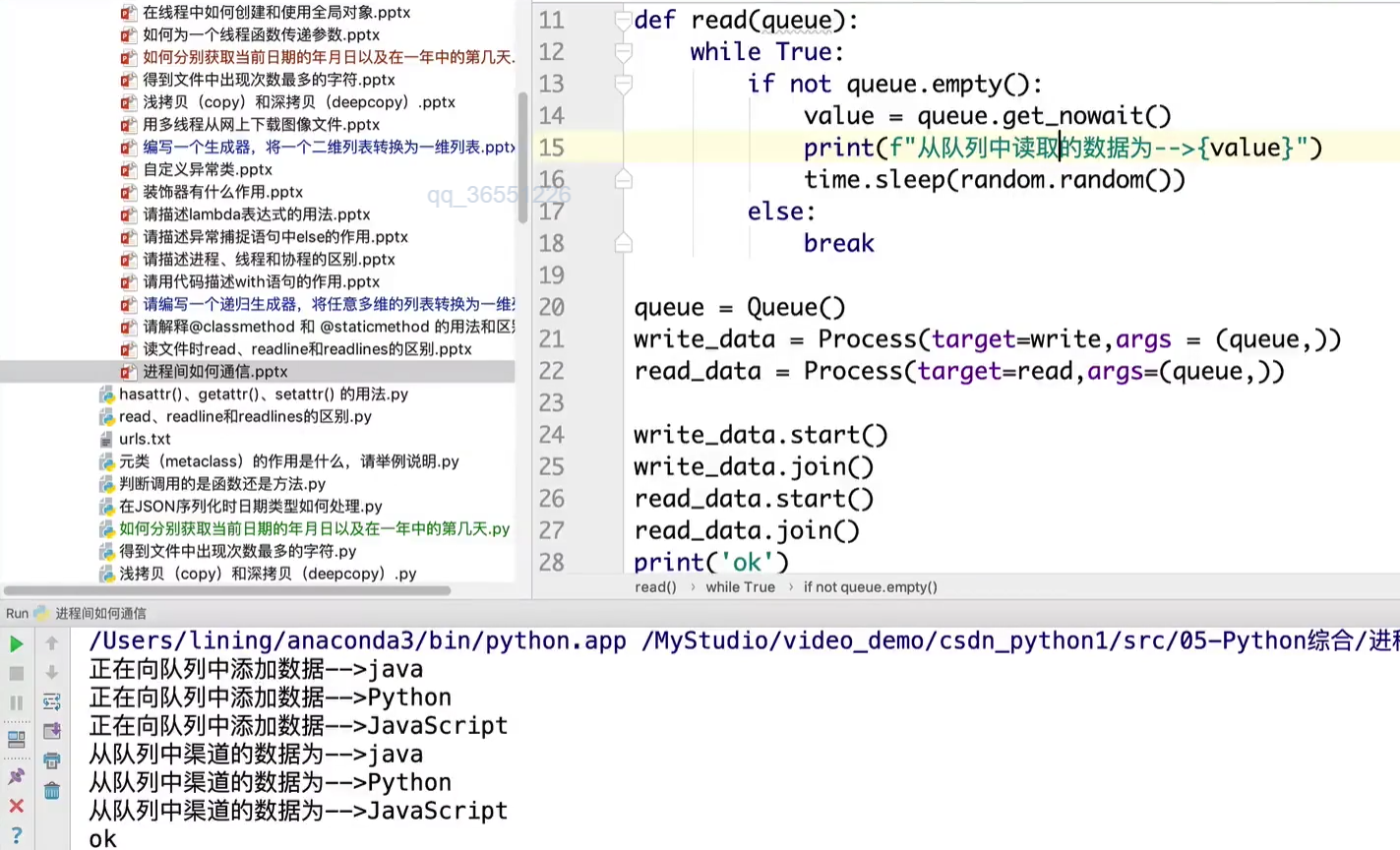Click the Pause output icon in Run panel

[16, 703]
